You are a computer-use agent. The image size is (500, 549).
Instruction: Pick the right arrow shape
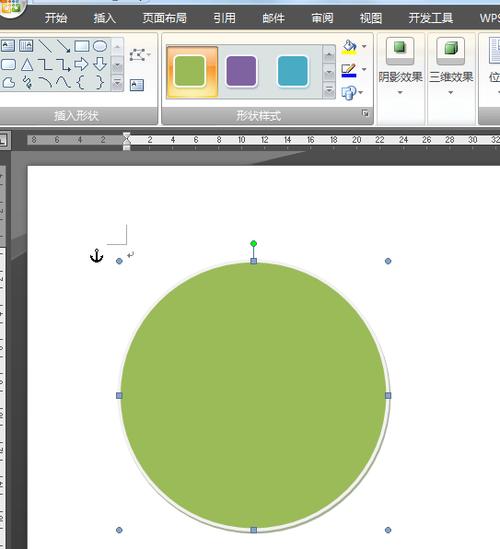(x=81, y=64)
